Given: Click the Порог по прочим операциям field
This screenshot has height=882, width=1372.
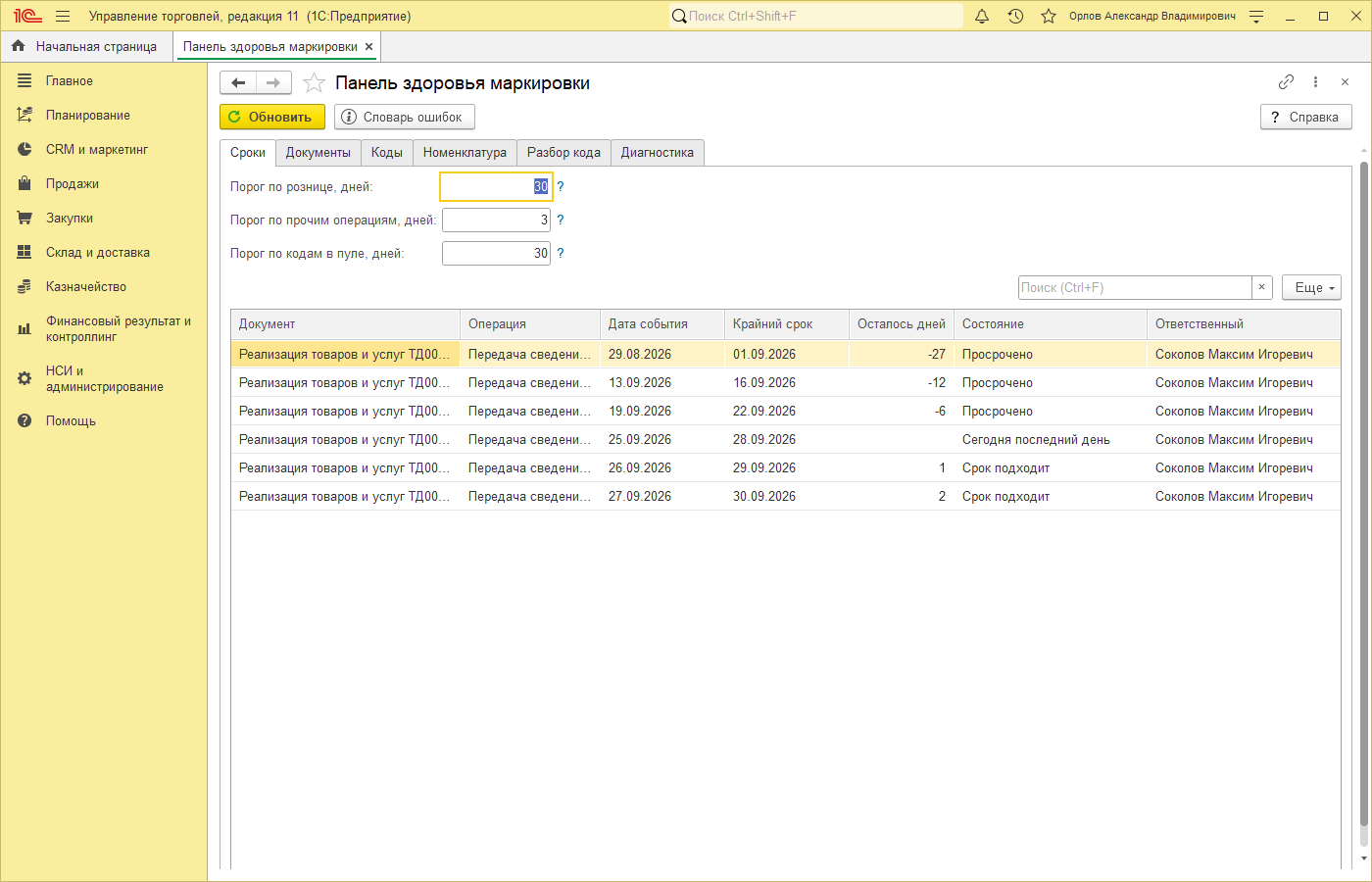Looking at the screenshot, I should (496, 220).
